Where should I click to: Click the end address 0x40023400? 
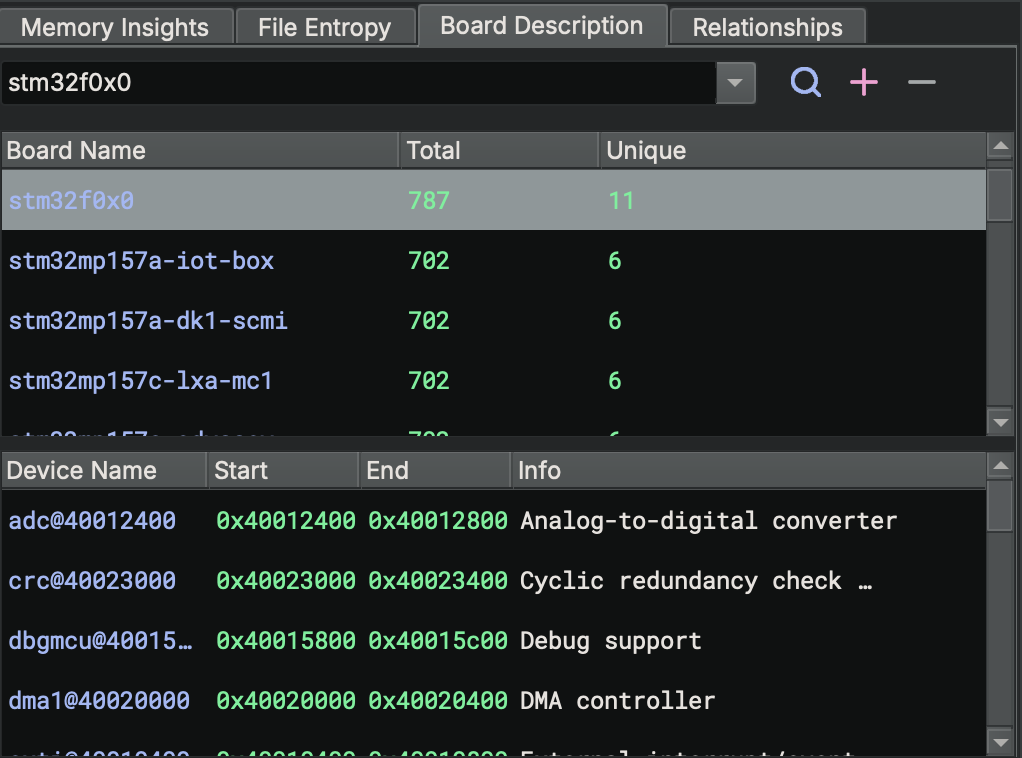[438, 581]
